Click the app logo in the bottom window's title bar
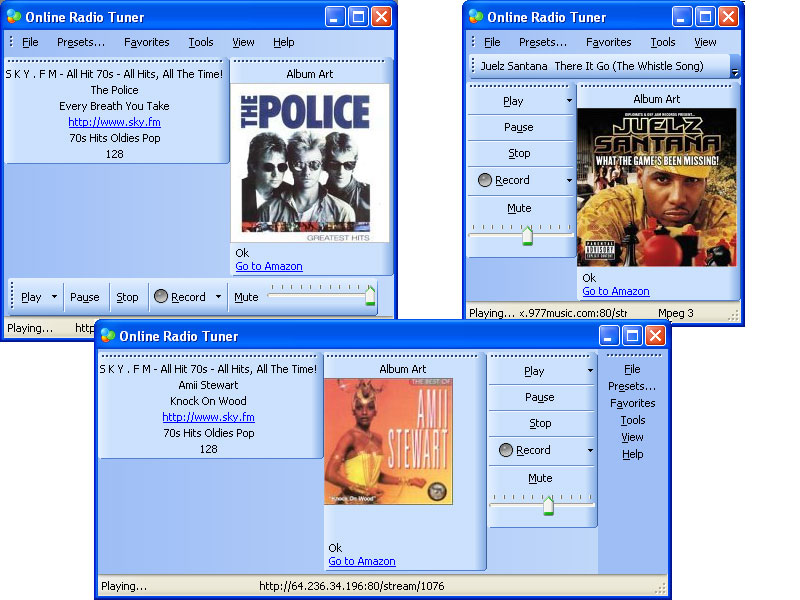 point(108,335)
